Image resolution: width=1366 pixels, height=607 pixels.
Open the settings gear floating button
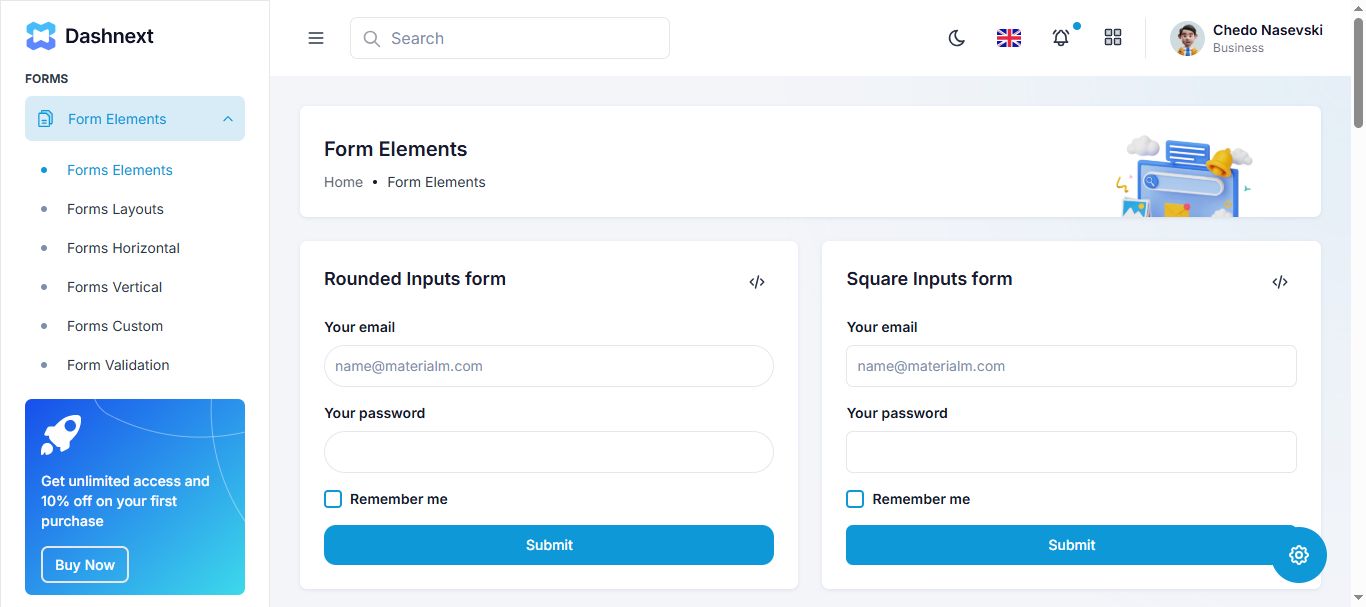(1299, 555)
